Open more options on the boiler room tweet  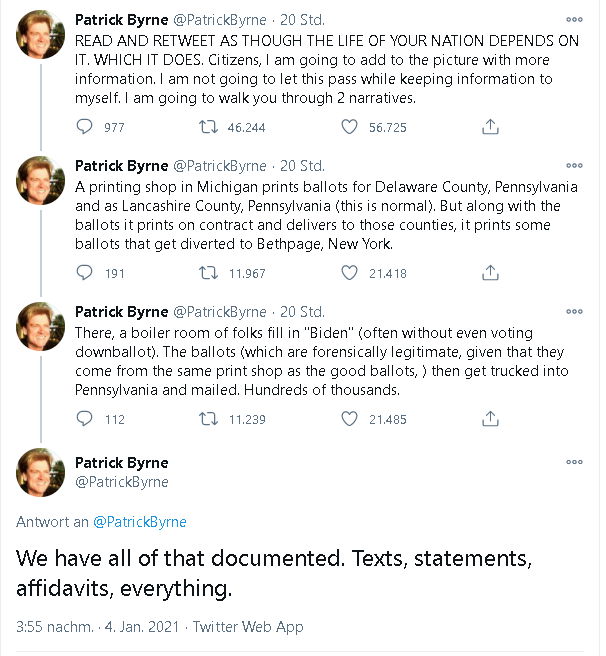(574, 311)
